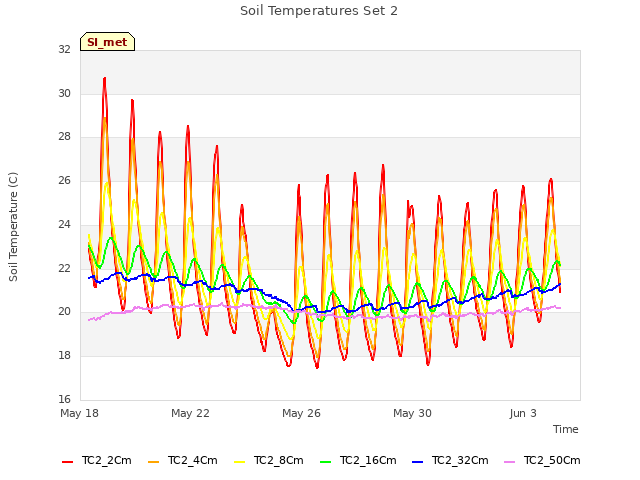Click the 18 y-axis tick label
The height and width of the screenshot is (480, 640).
click(64, 356)
